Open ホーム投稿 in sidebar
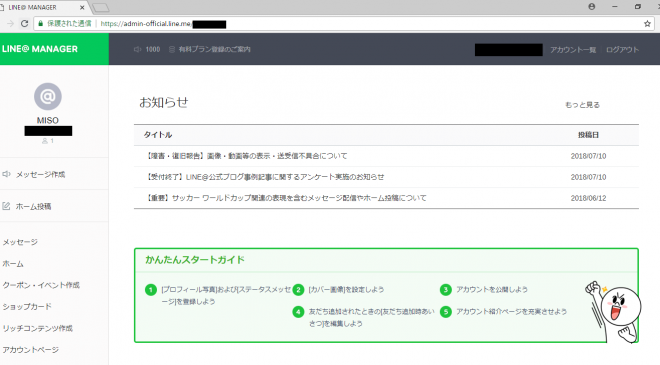 click(x=33, y=206)
